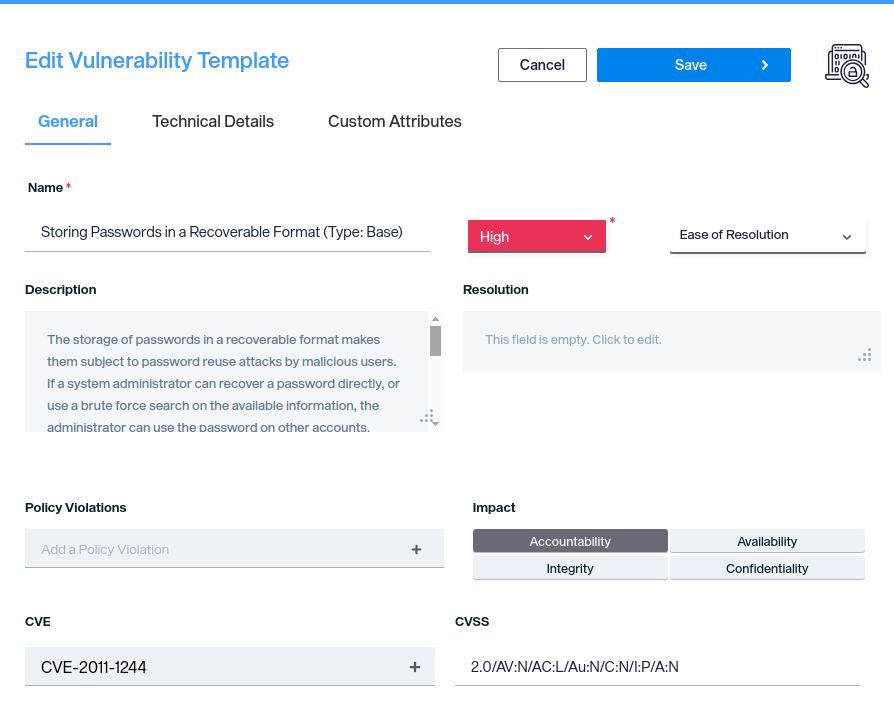894x717 pixels.
Task: Click the arrow icon on Save button
Action: coord(765,65)
